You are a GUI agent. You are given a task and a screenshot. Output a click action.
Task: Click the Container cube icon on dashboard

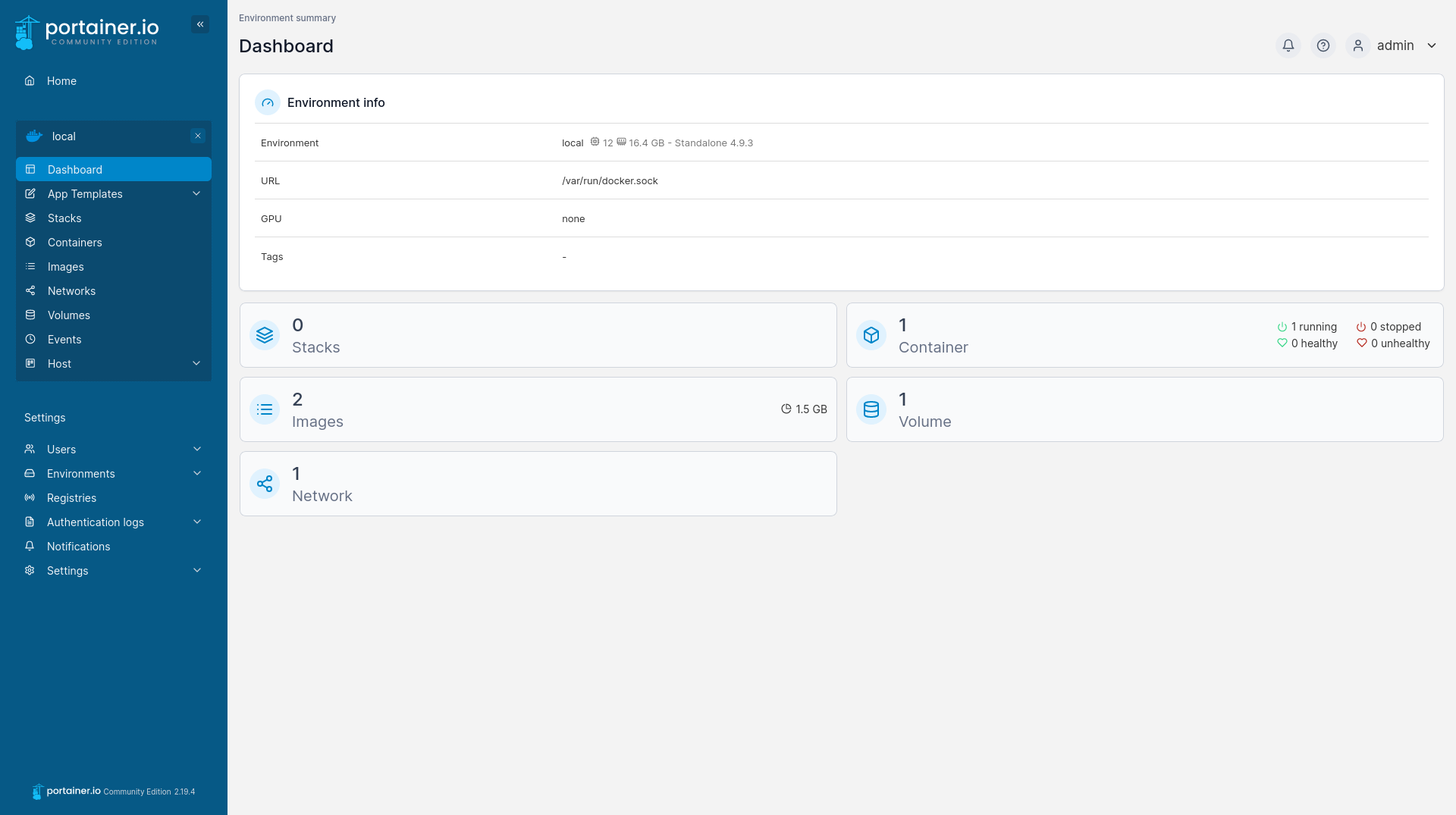click(871, 335)
